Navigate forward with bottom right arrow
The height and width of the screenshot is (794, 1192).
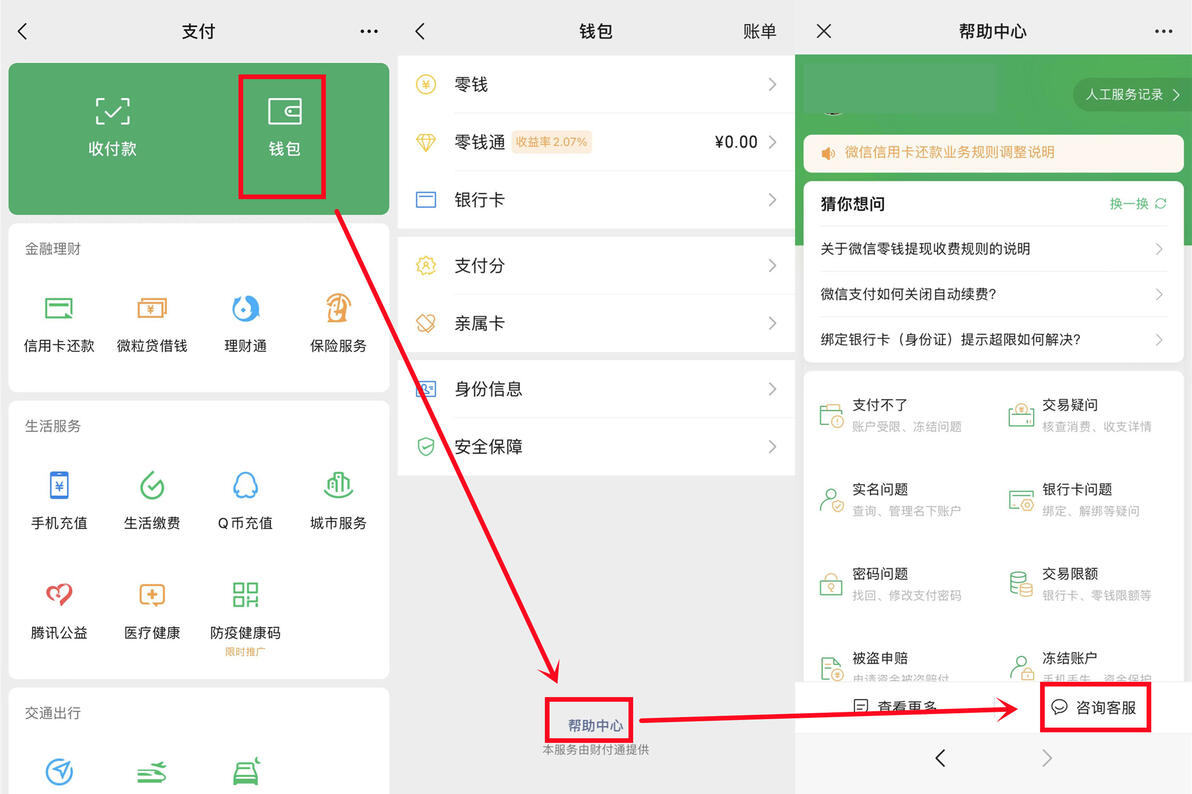(1047, 758)
